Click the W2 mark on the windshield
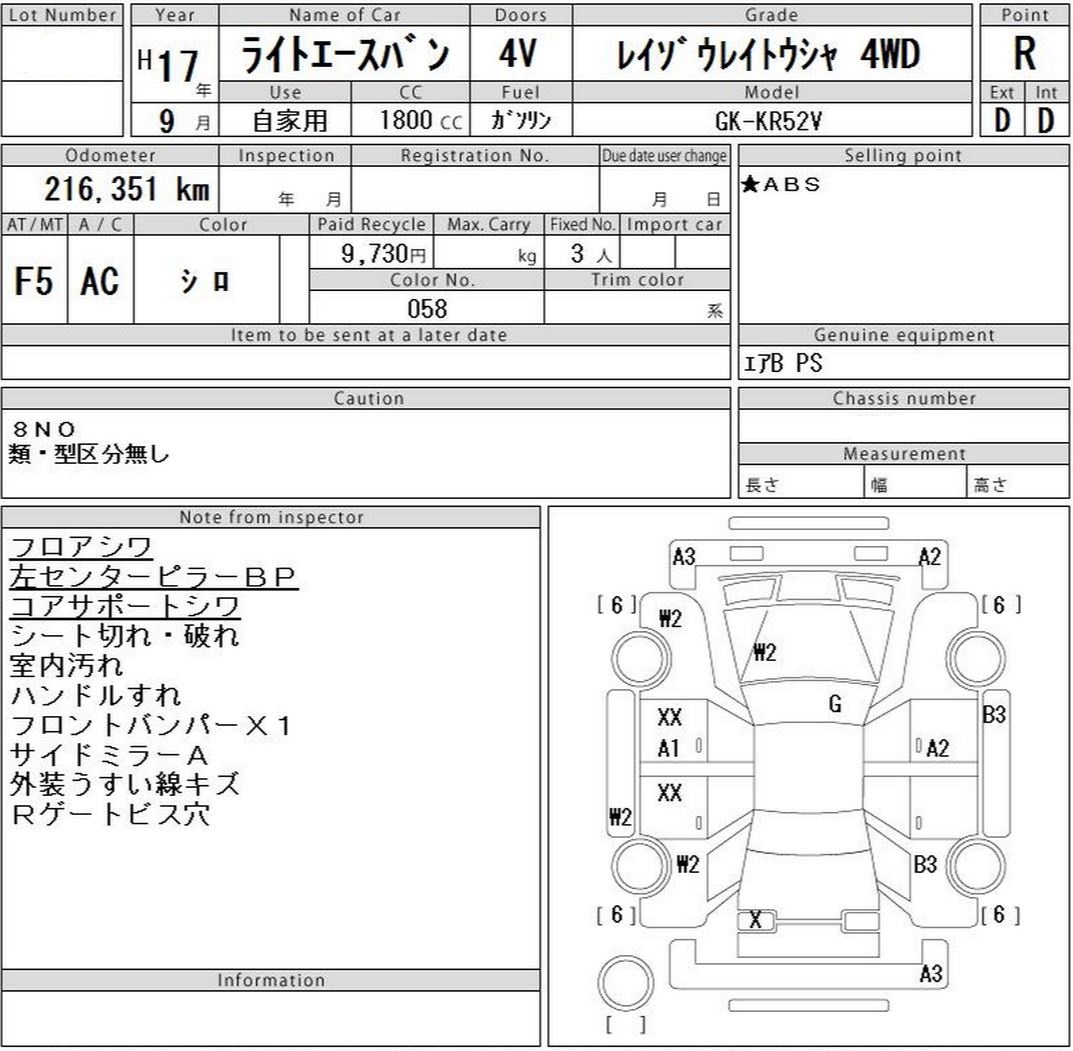The width and height of the screenshot is (1073, 1051). (x=764, y=652)
